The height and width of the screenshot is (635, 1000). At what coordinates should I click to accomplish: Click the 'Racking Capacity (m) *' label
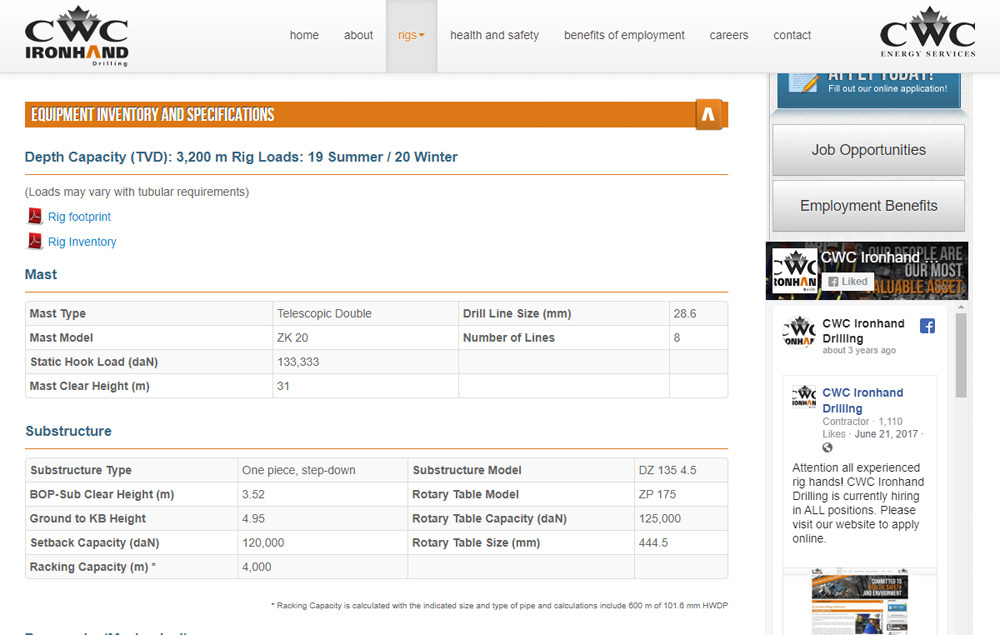pyautogui.click(x=92, y=567)
